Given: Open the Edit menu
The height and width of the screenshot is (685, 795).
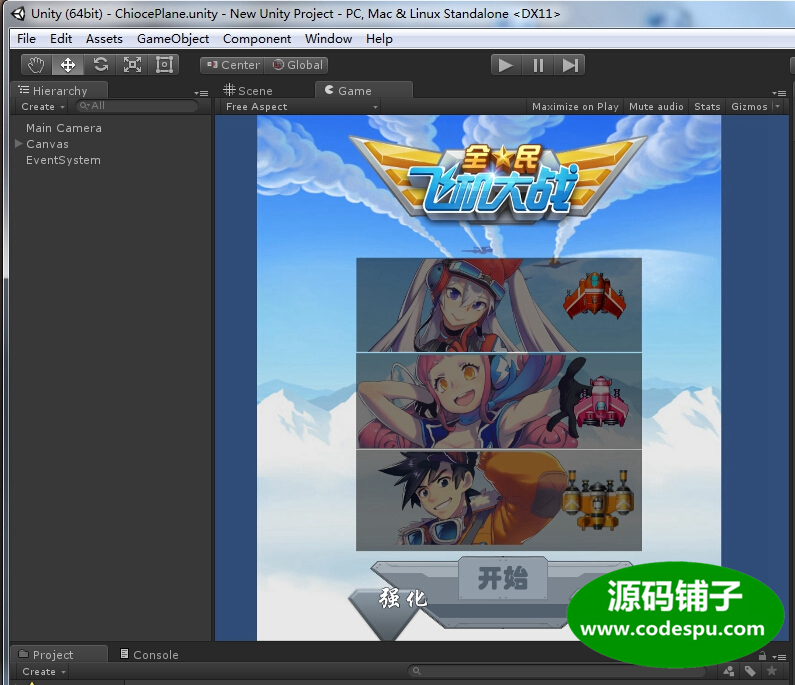Looking at the screenshot, I should (61, 39).
